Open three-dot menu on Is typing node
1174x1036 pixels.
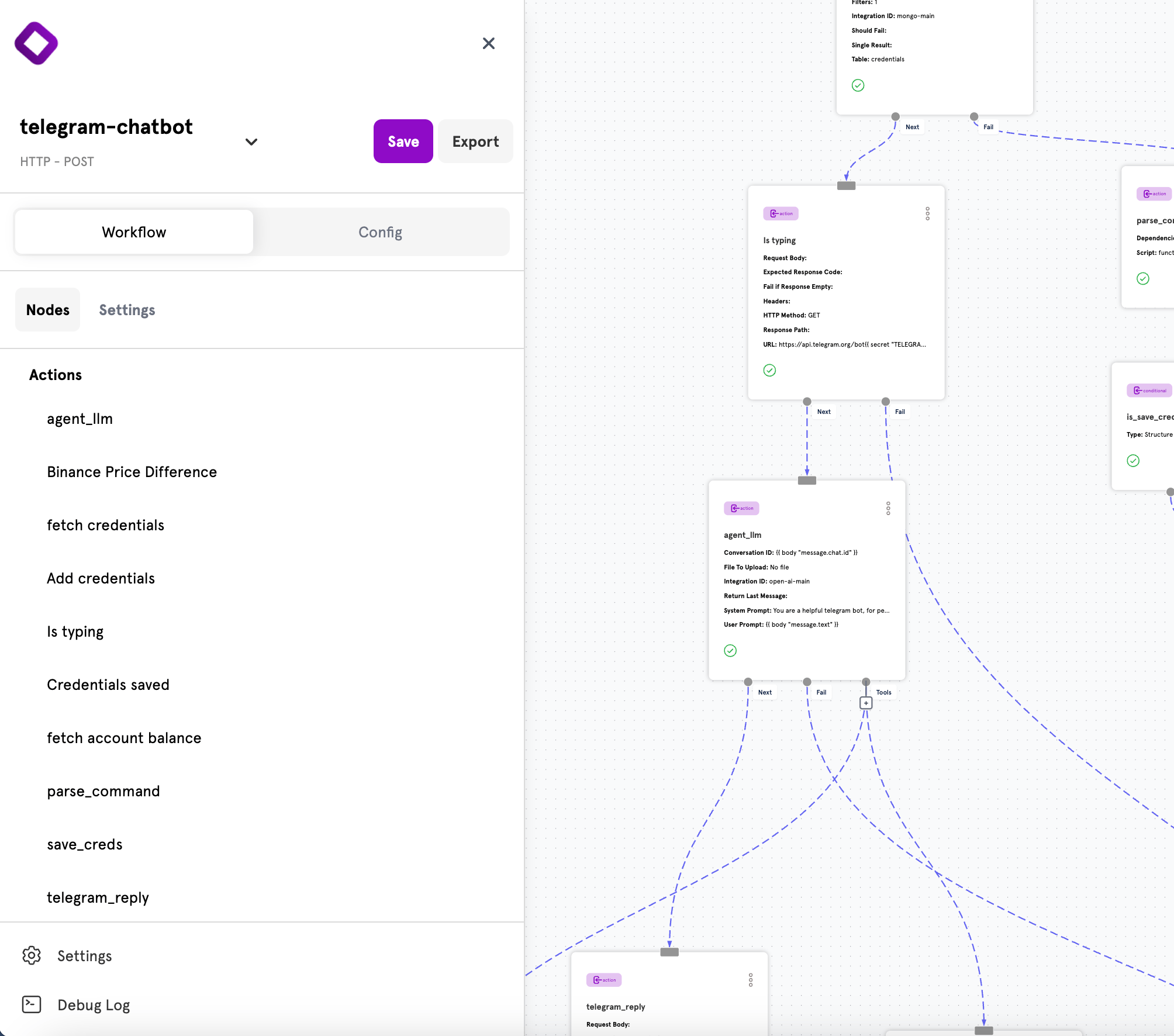click(x=927, y=214)
